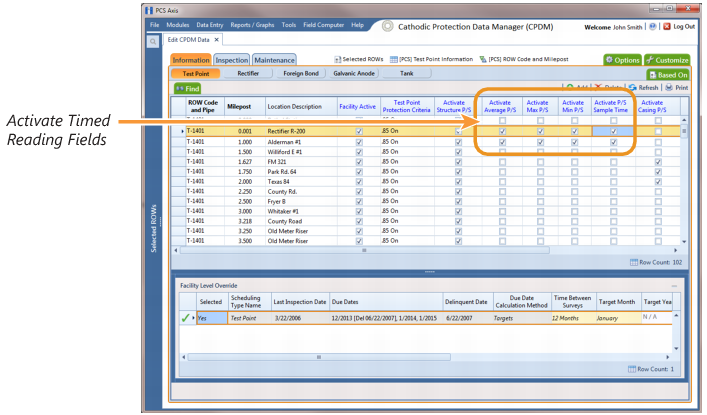Select the Foreign Bond facility button
The height and width of the screenshot is (415, 707).
301,74
